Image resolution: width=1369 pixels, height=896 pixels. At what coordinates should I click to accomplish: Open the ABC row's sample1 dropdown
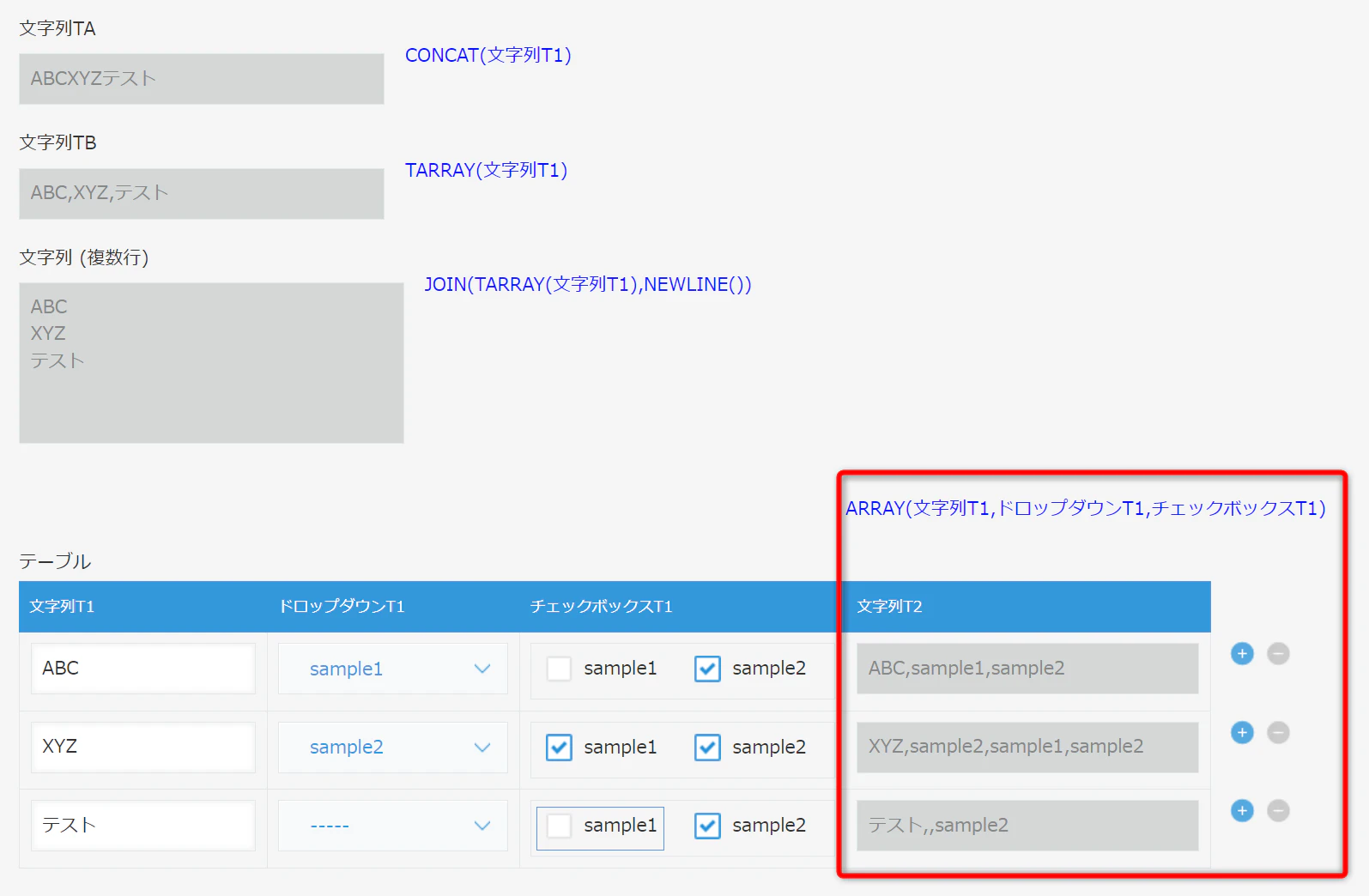tap(393, 669)
